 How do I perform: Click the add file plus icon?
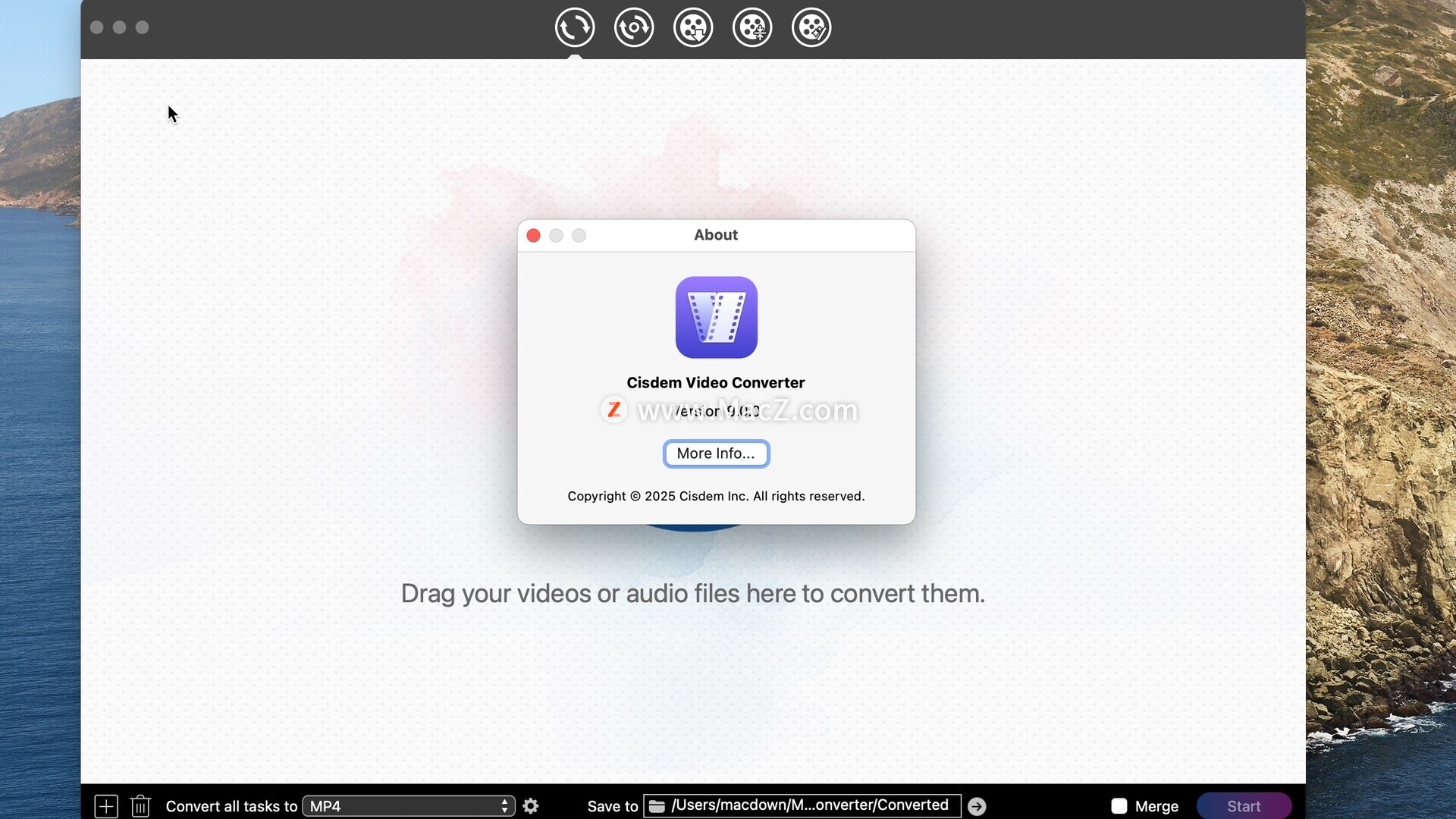tap(106, 806)
